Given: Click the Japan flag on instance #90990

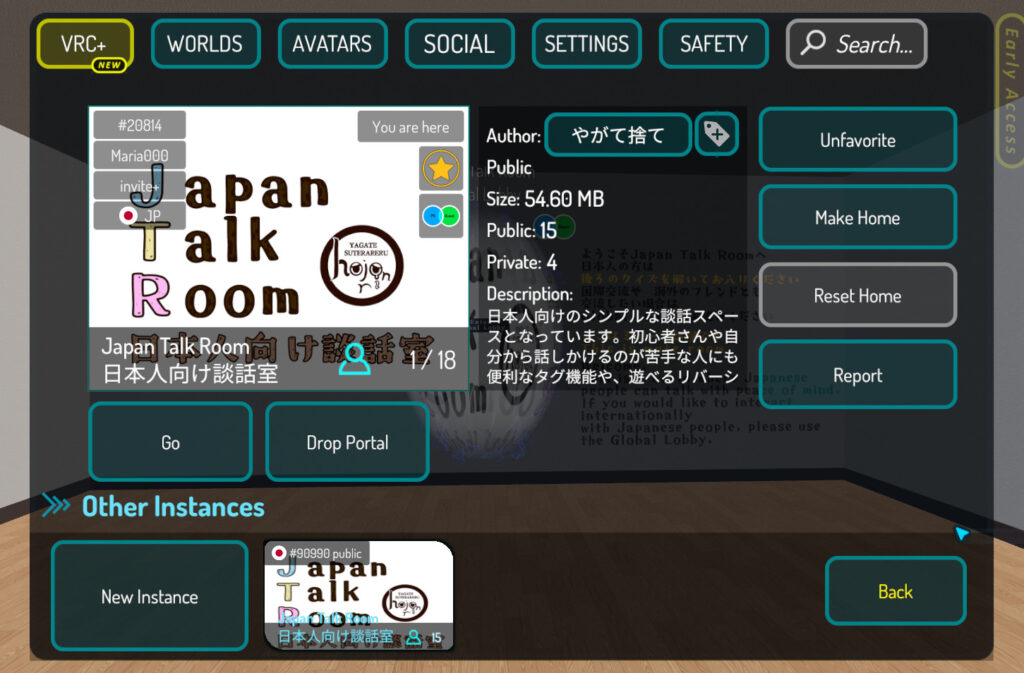Looking at the screenshot, I should point(279,553).
